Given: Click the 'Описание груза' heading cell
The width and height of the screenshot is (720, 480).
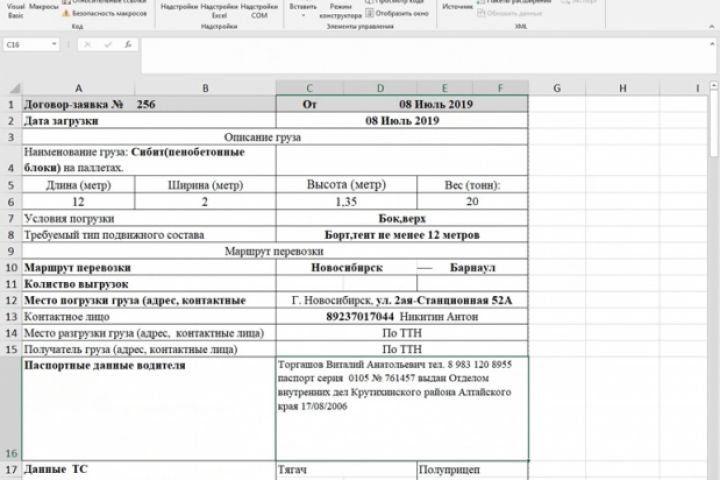Looking at the screenshot, I should tap(275, 137).
